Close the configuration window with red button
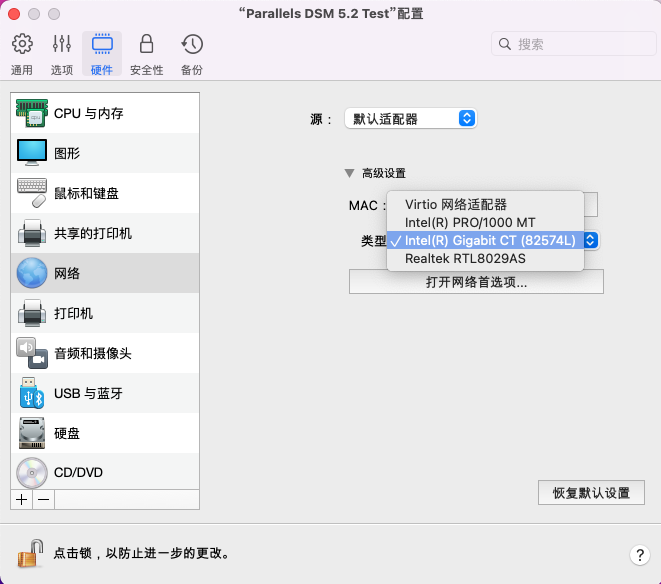 coord(14,14)
